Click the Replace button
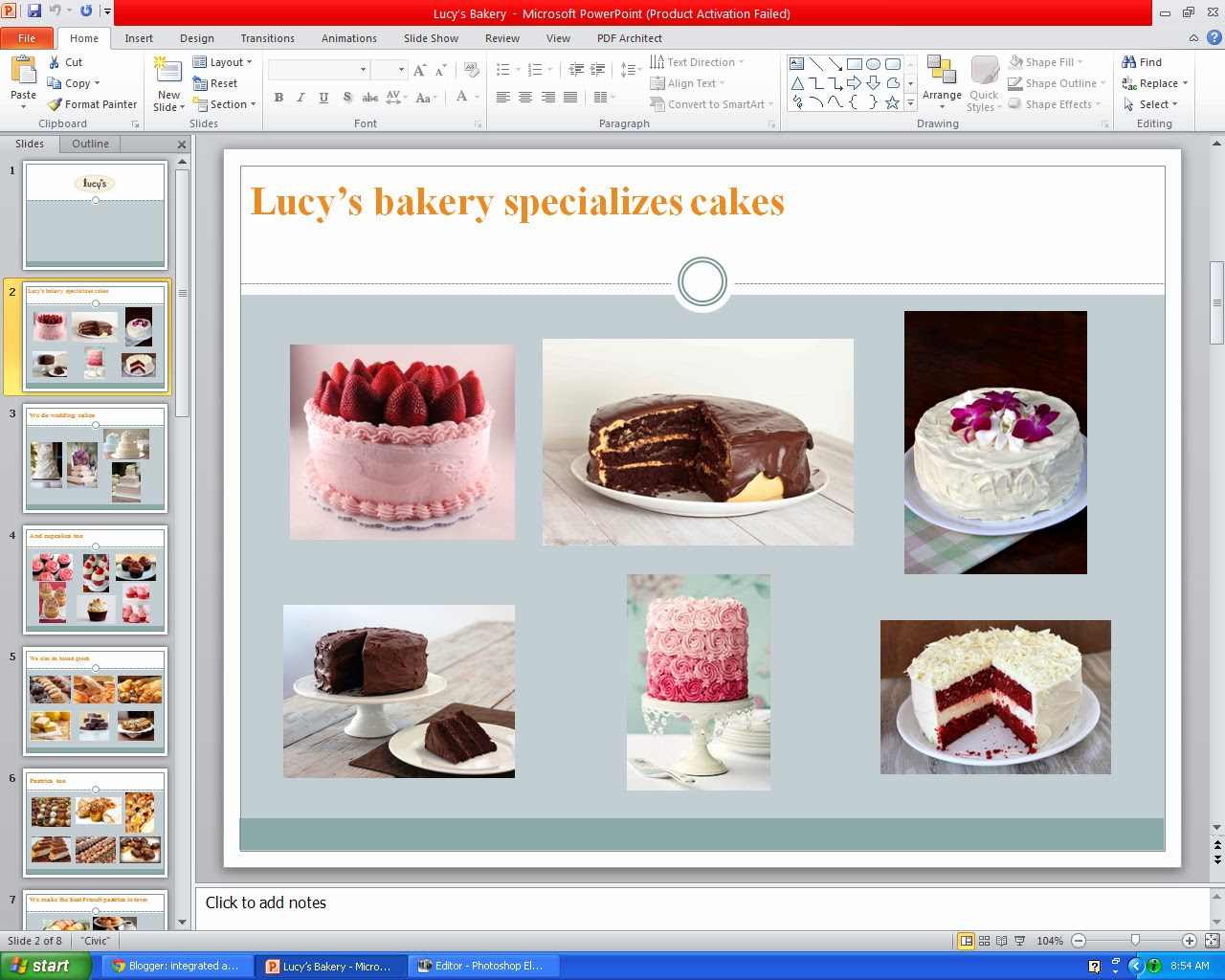Screen dimensions: 1225x980 click(x=1154, y=83)
